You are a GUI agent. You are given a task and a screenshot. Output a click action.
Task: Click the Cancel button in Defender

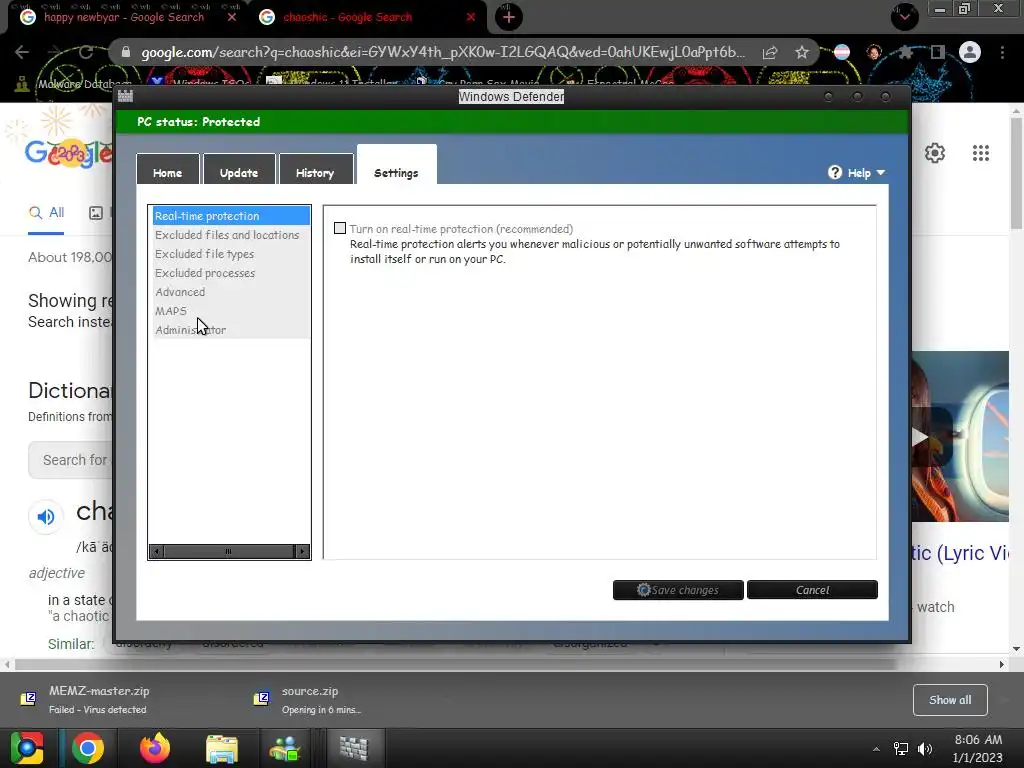click(x=812, y=590)
